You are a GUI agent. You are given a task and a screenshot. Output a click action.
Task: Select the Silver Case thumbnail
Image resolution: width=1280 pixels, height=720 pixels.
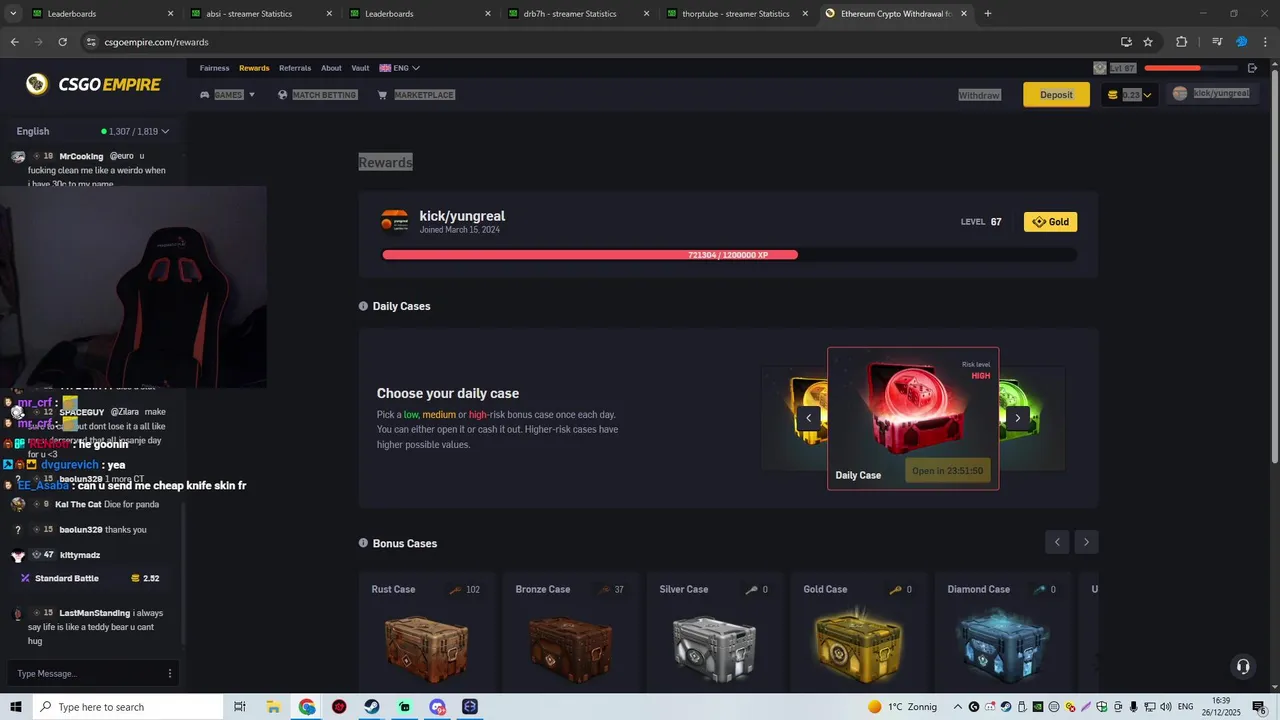point(714,648)
